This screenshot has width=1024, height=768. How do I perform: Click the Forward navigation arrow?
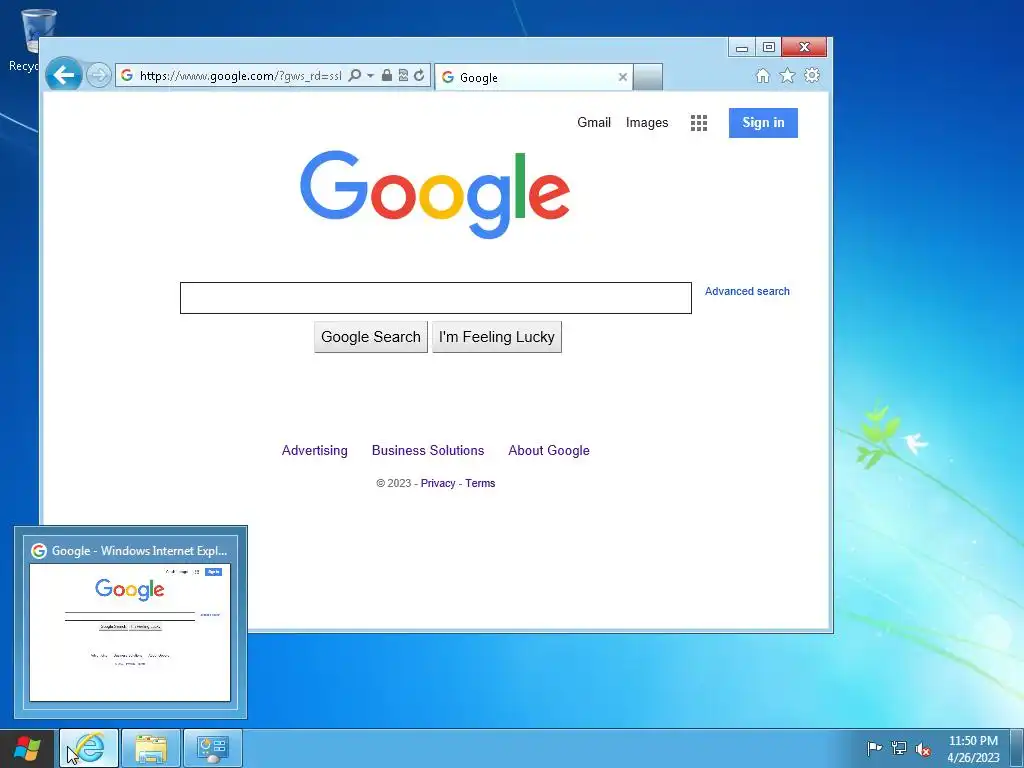pyautogui.click(x=99, y=75)
